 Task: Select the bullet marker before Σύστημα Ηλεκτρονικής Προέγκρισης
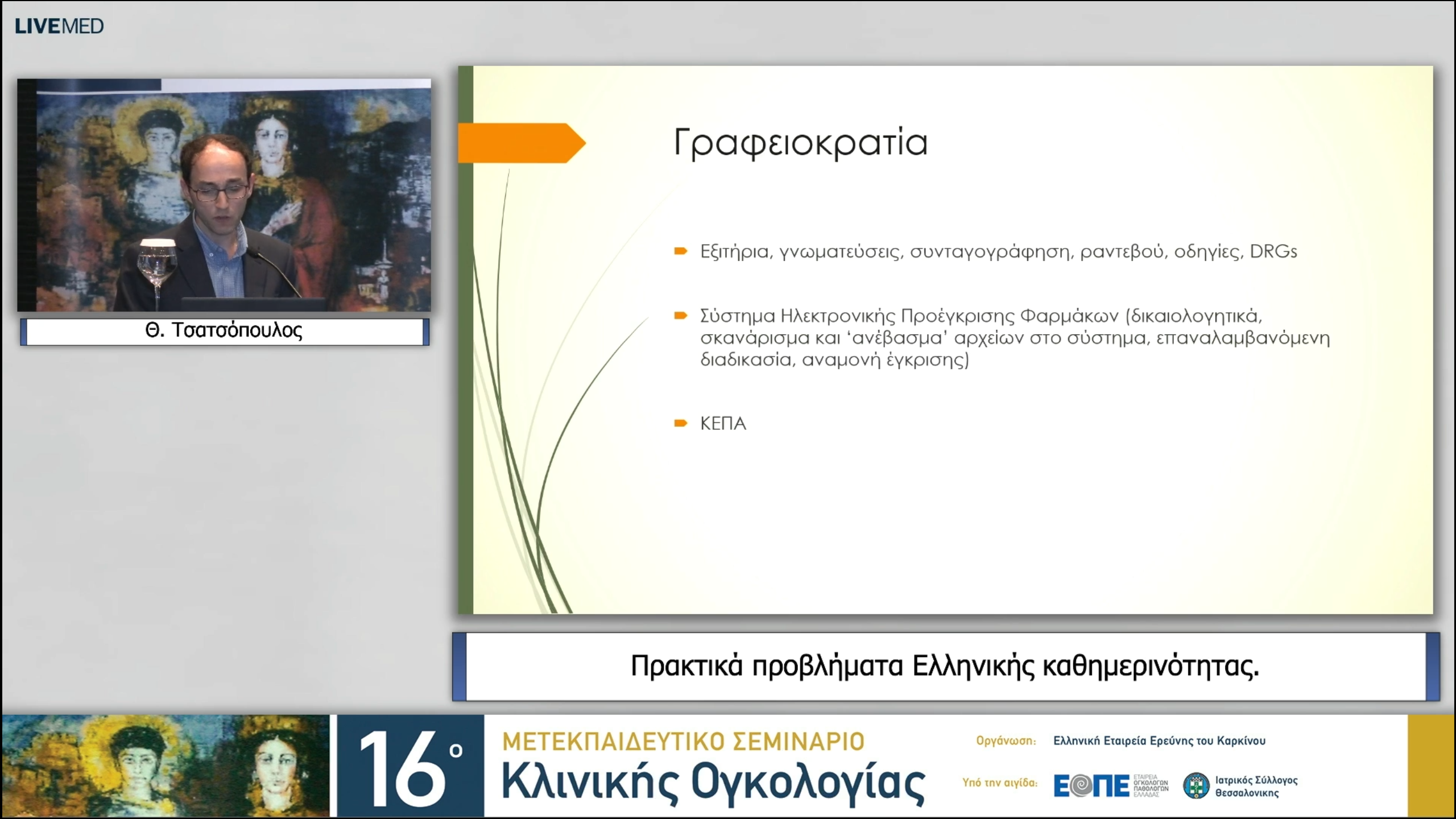(681, 316)
